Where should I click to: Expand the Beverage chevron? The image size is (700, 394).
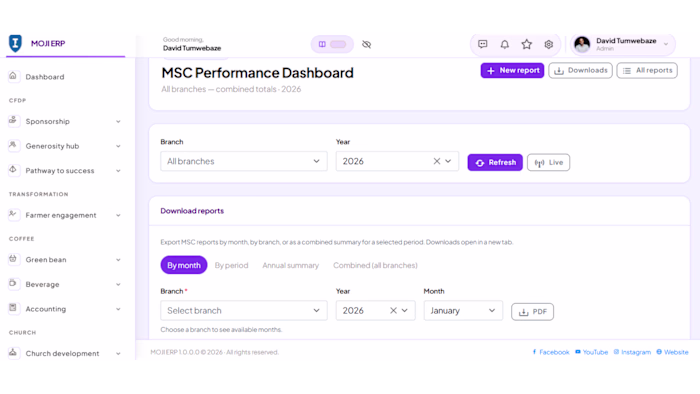pos(118,284)
